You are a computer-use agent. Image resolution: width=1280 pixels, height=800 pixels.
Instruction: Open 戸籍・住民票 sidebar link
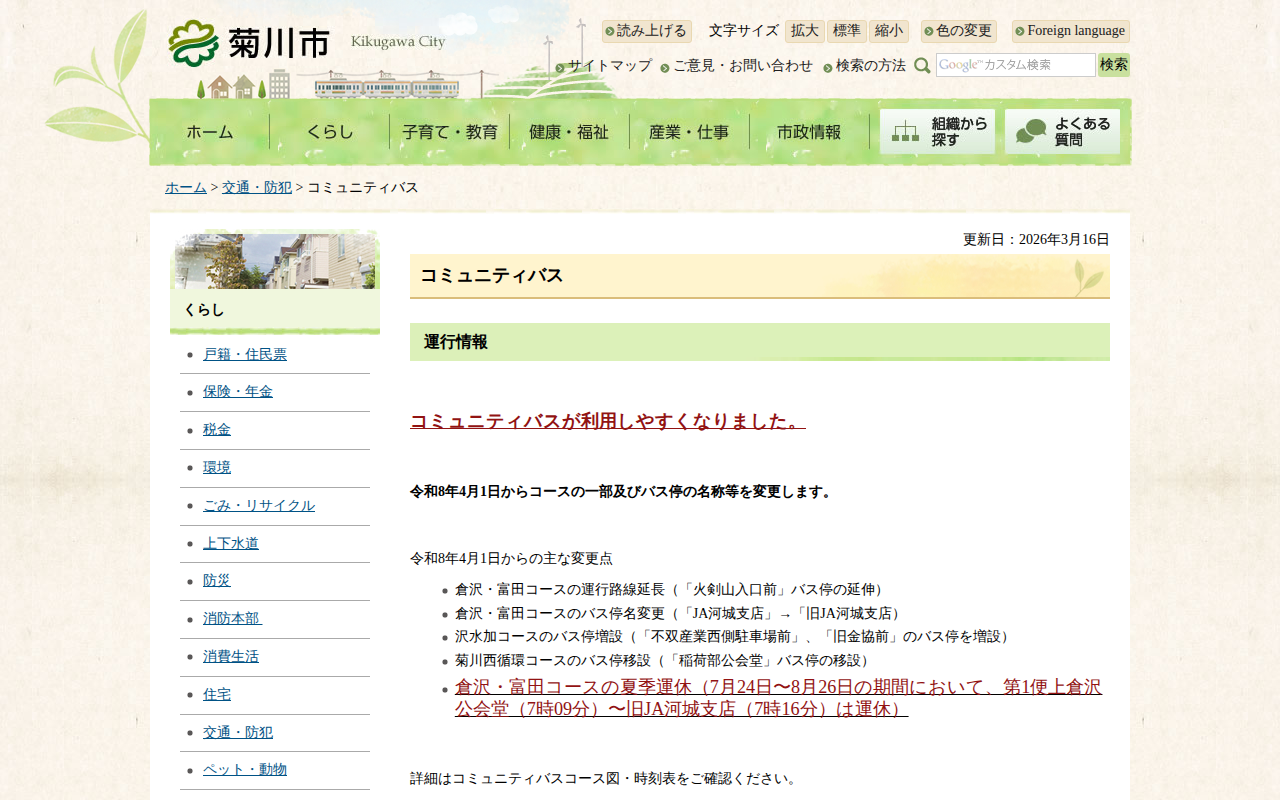coord(245,354)
